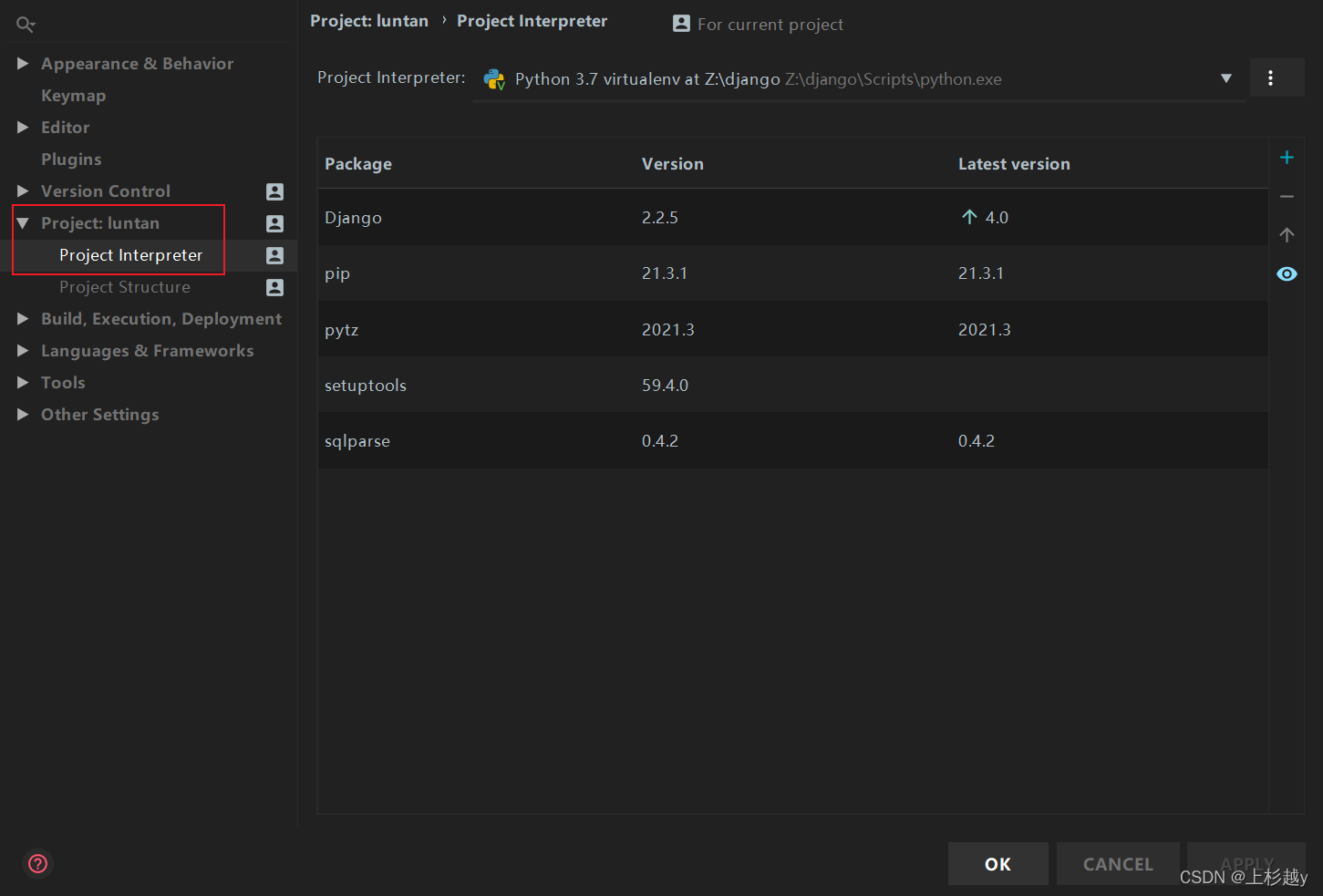Collapse the Project: luntan tree node
1323x896 pixels.
[x=24, y=222]
